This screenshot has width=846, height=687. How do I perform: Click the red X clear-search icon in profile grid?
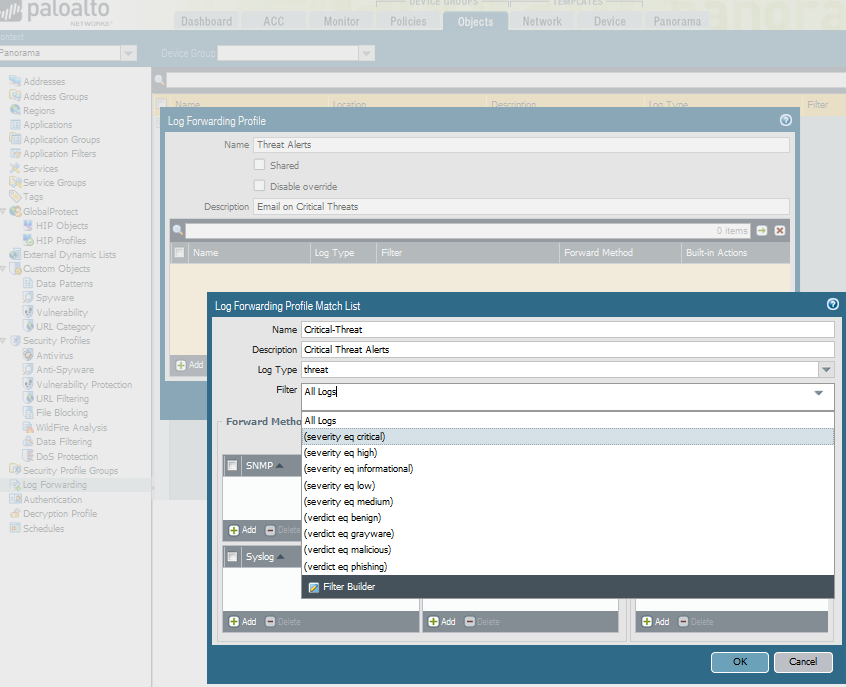(x=780, y=230)
